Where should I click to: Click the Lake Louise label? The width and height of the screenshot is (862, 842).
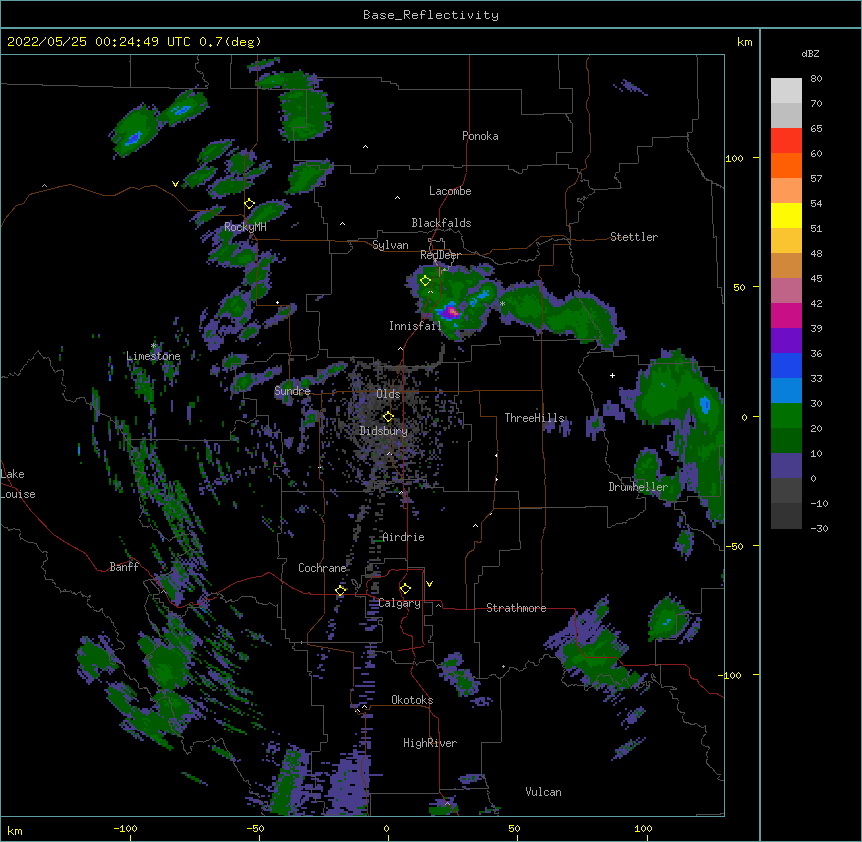[x=18, y=484]
